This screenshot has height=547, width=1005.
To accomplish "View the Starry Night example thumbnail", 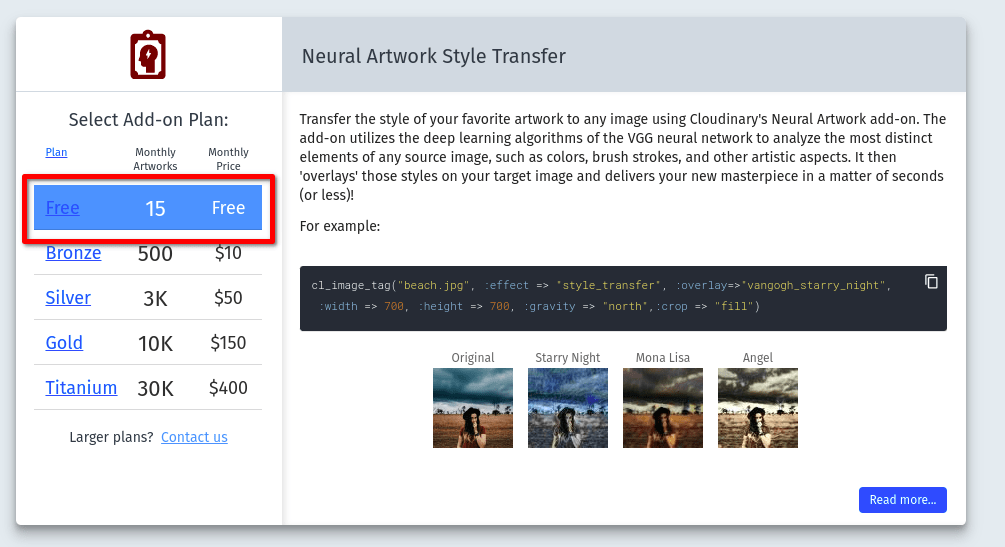I will pos(568,408).
